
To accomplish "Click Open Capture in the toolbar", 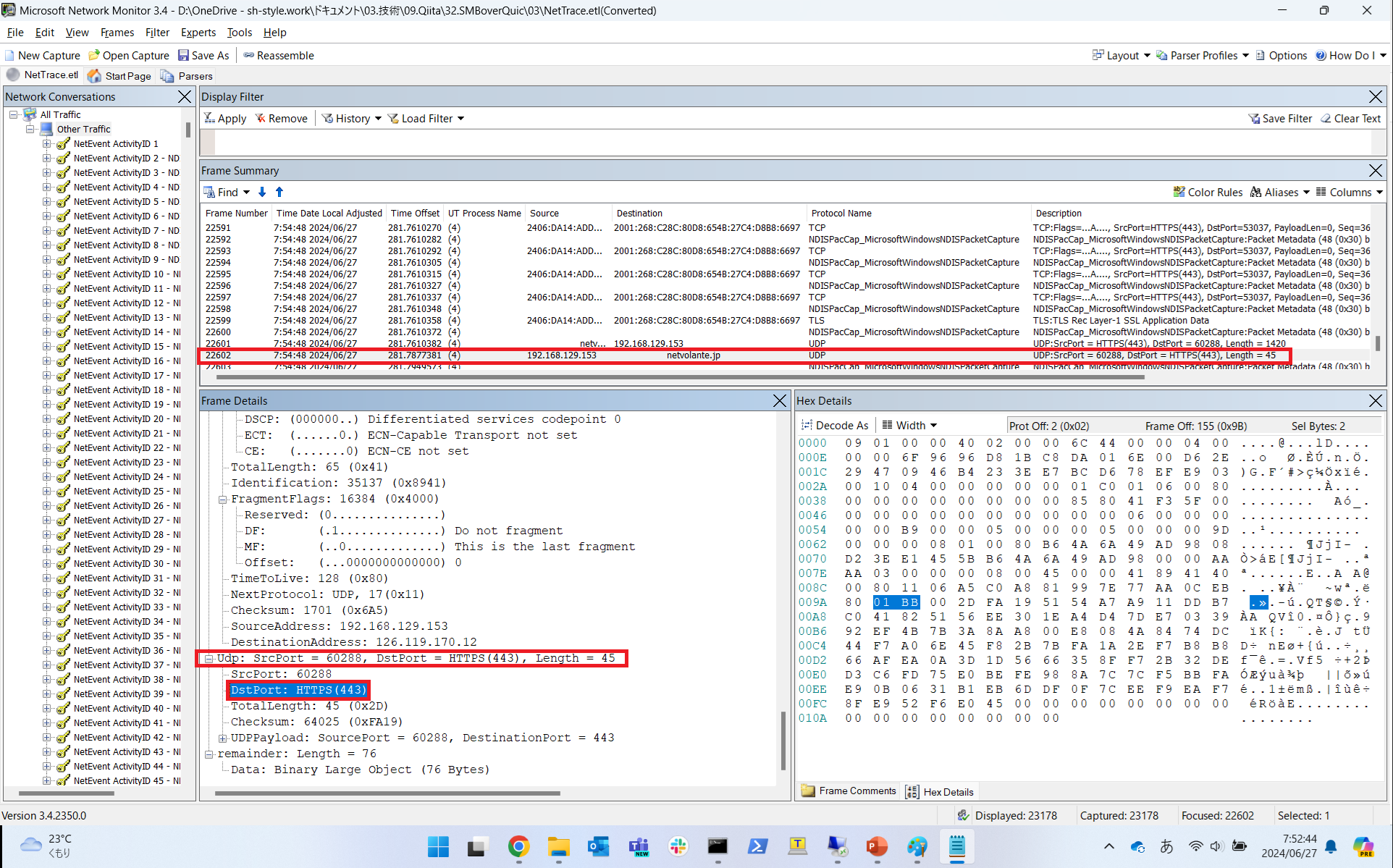I will (129, 55).
